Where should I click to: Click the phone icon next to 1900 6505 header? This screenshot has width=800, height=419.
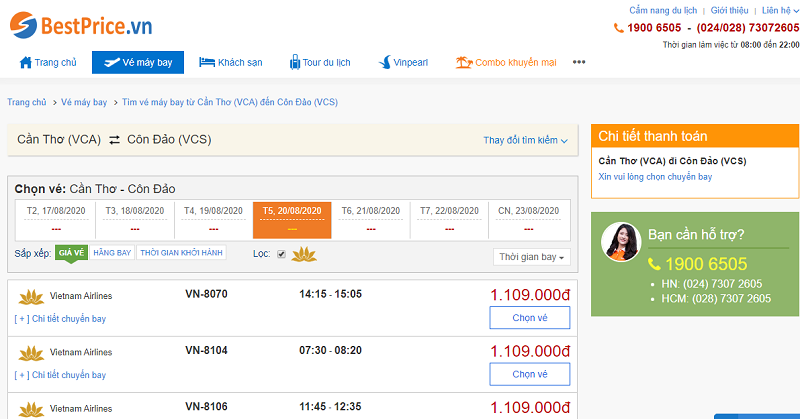pyautogui.click(x=618, y=28)
